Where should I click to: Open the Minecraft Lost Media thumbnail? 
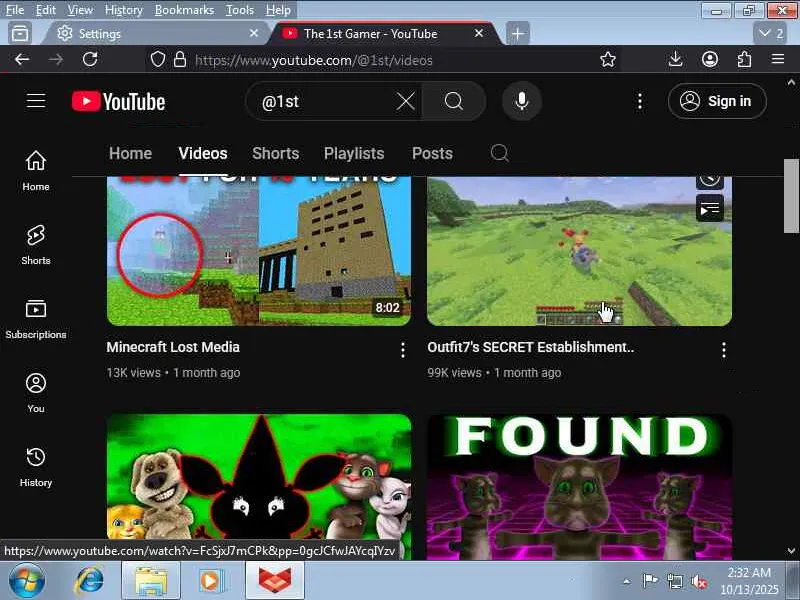pos(259,251)
